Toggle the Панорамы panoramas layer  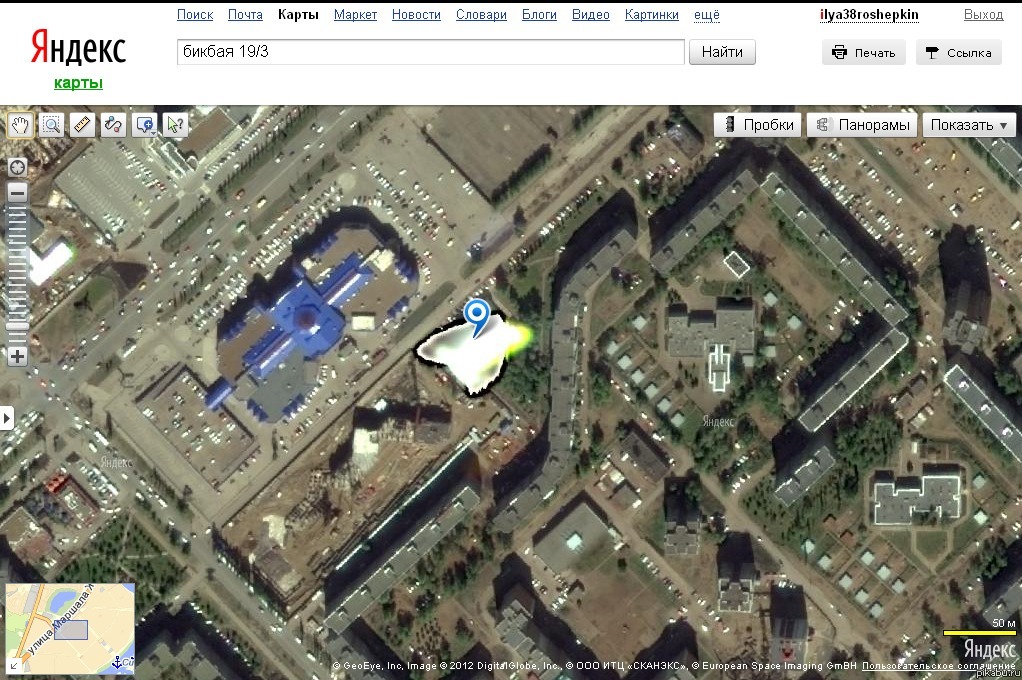(863, 125)
